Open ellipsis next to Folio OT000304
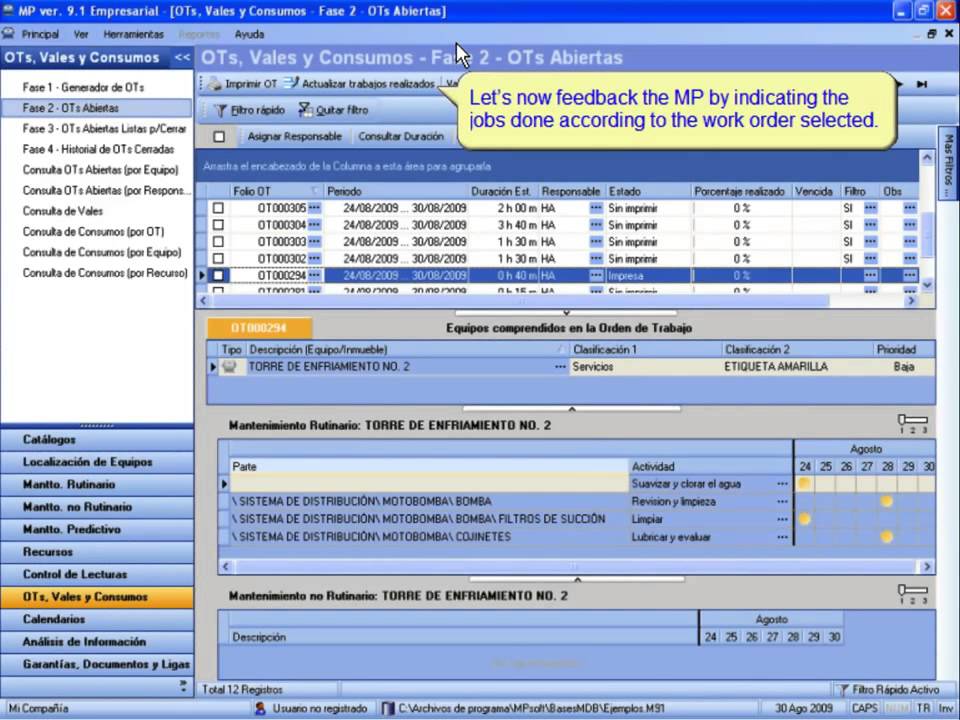The width and height of the screenshot is (960, 720). (314, 225)
